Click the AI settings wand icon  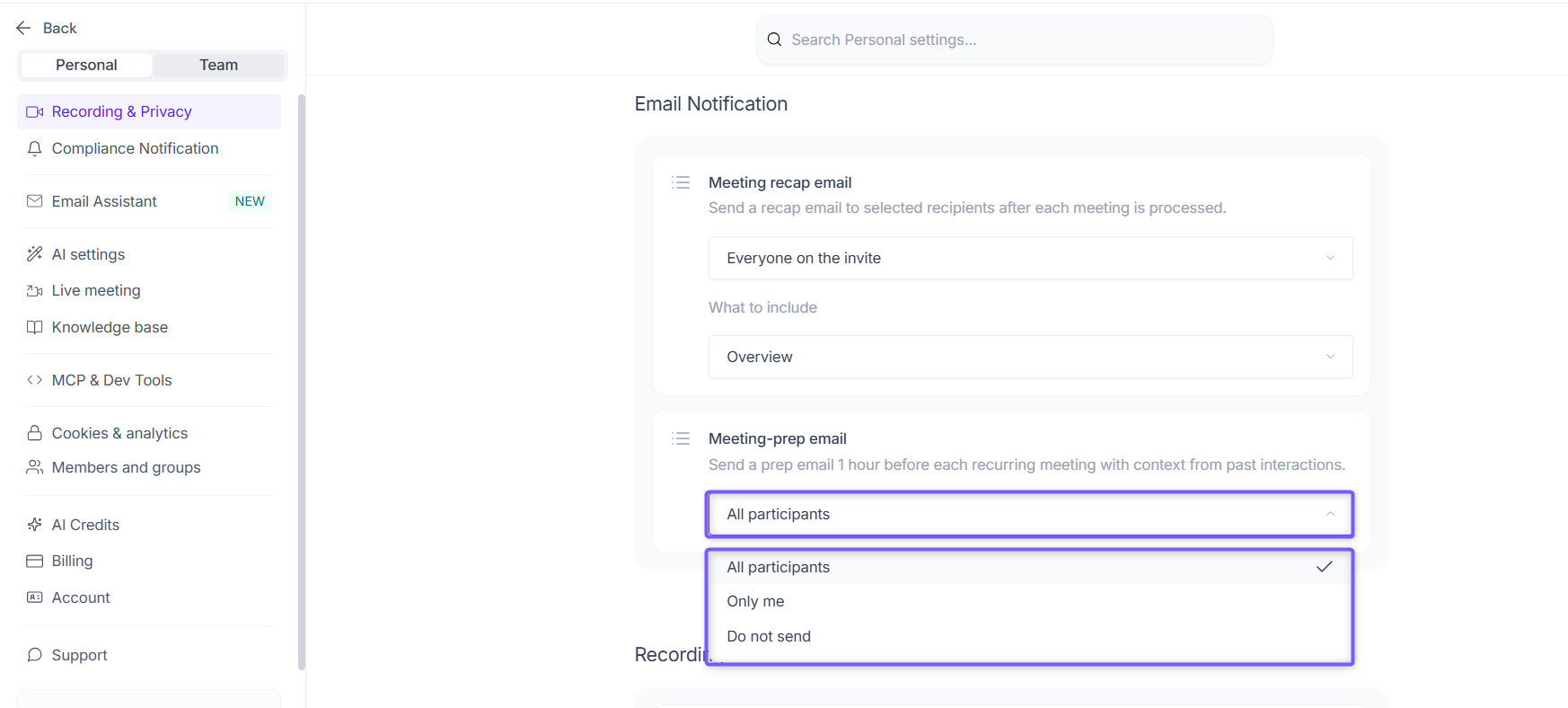pyautogui.click(x=35, y=254)
